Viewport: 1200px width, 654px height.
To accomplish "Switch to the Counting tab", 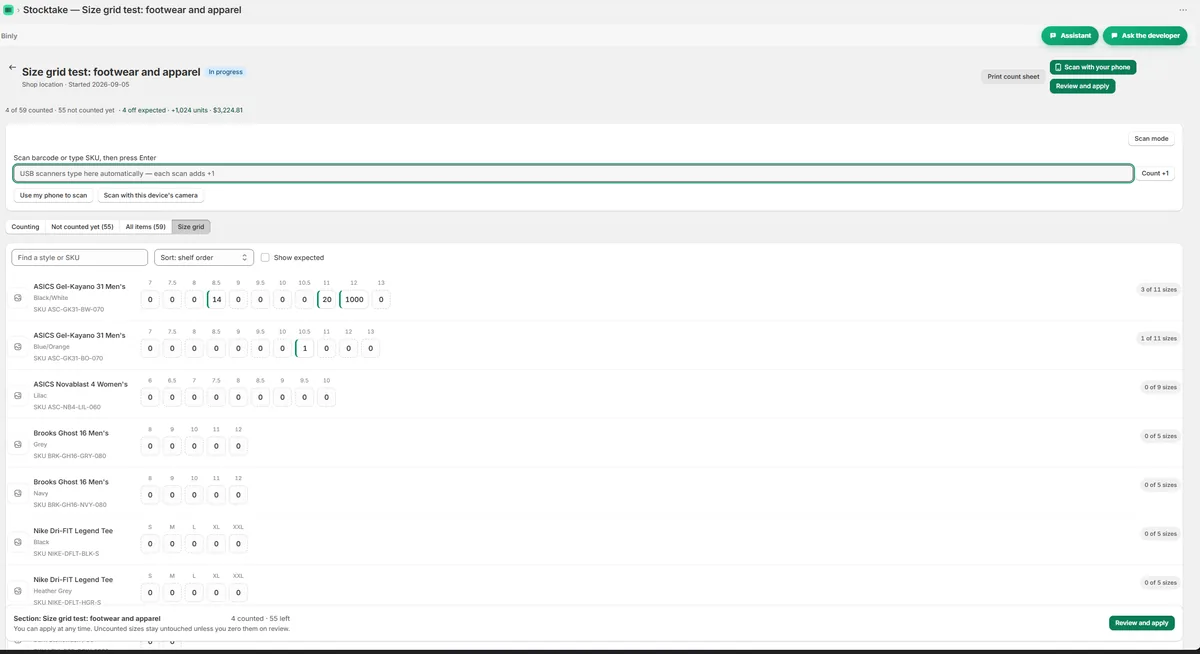I will pos(26,227).
